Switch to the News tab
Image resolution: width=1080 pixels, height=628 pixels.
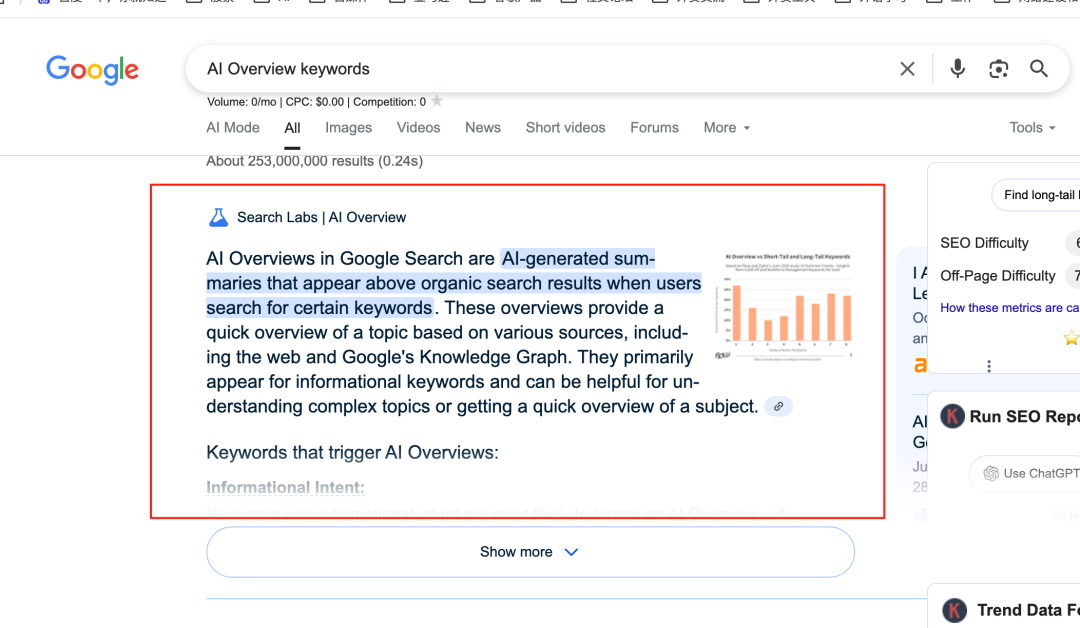483,127
